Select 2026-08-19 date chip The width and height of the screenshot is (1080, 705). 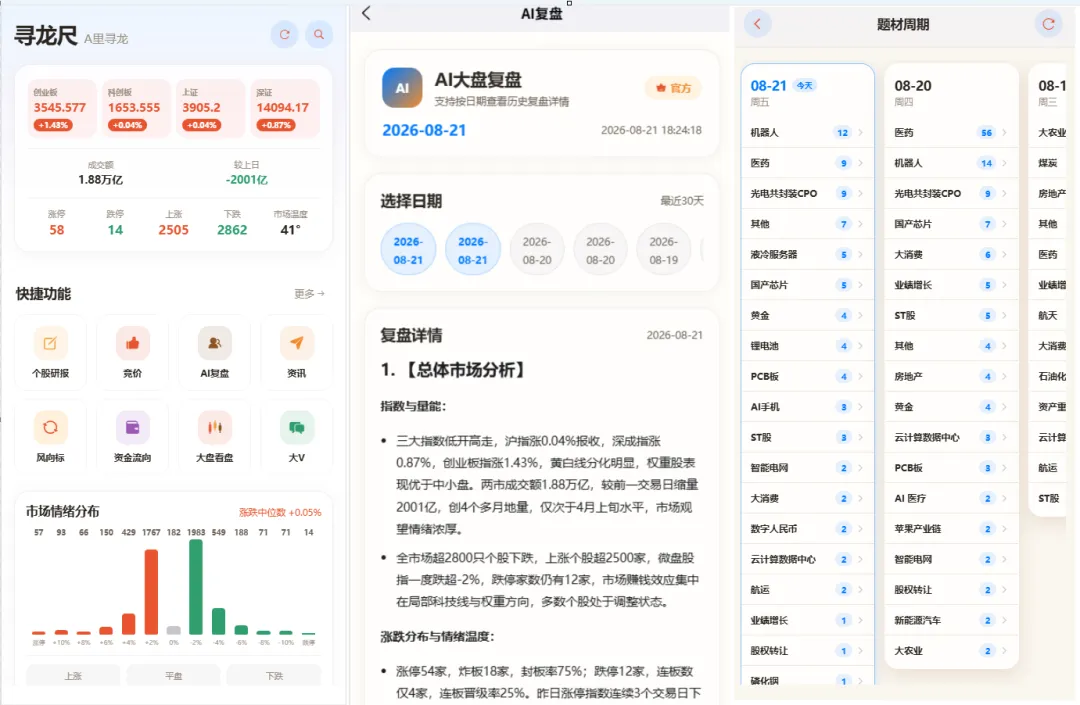pyautogui.click(x=664, y=250)
